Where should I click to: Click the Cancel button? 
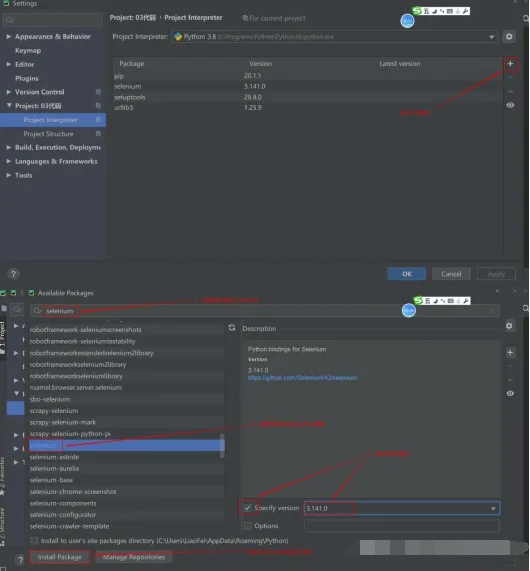coord(451,274)
